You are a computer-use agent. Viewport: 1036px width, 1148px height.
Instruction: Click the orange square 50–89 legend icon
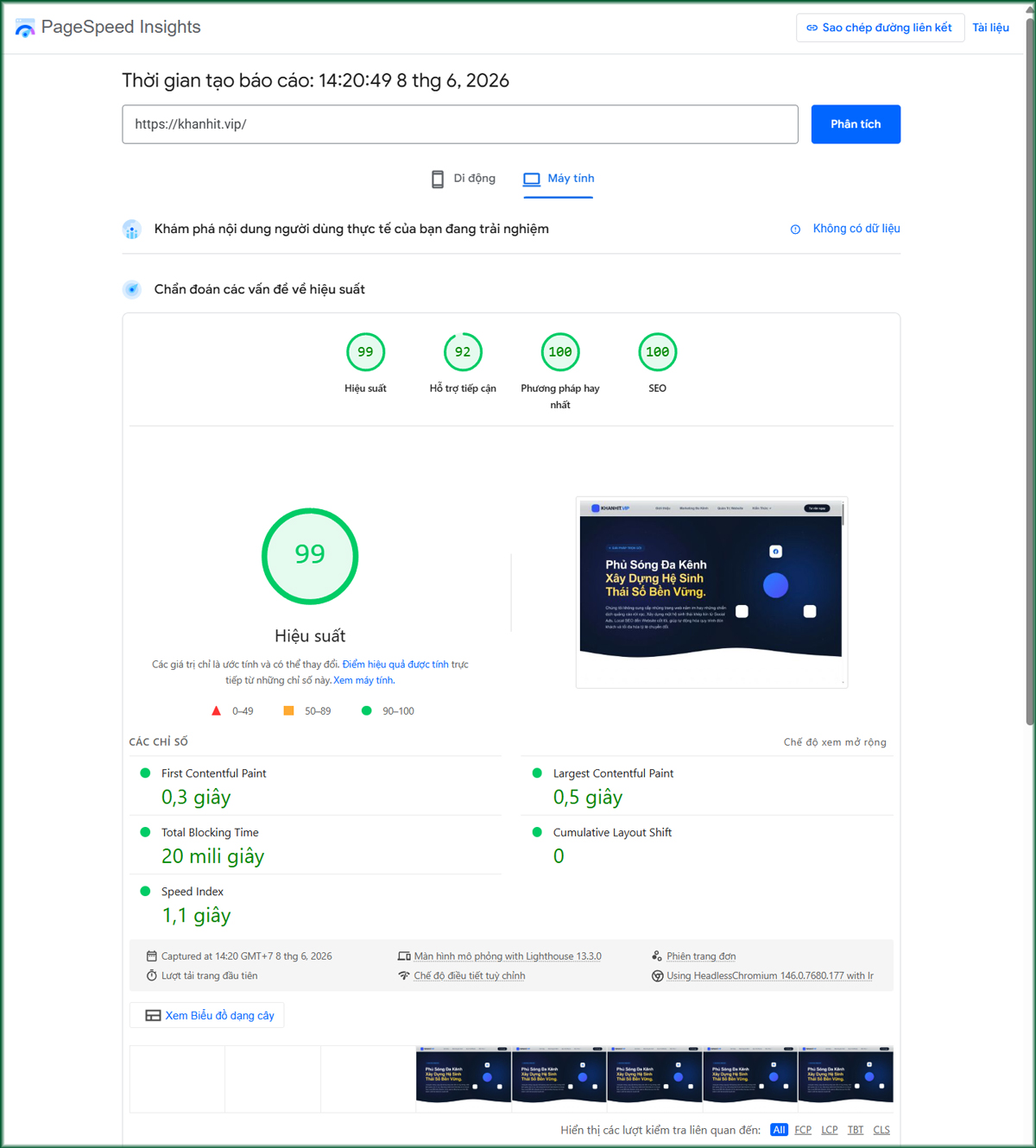(288, 710)
